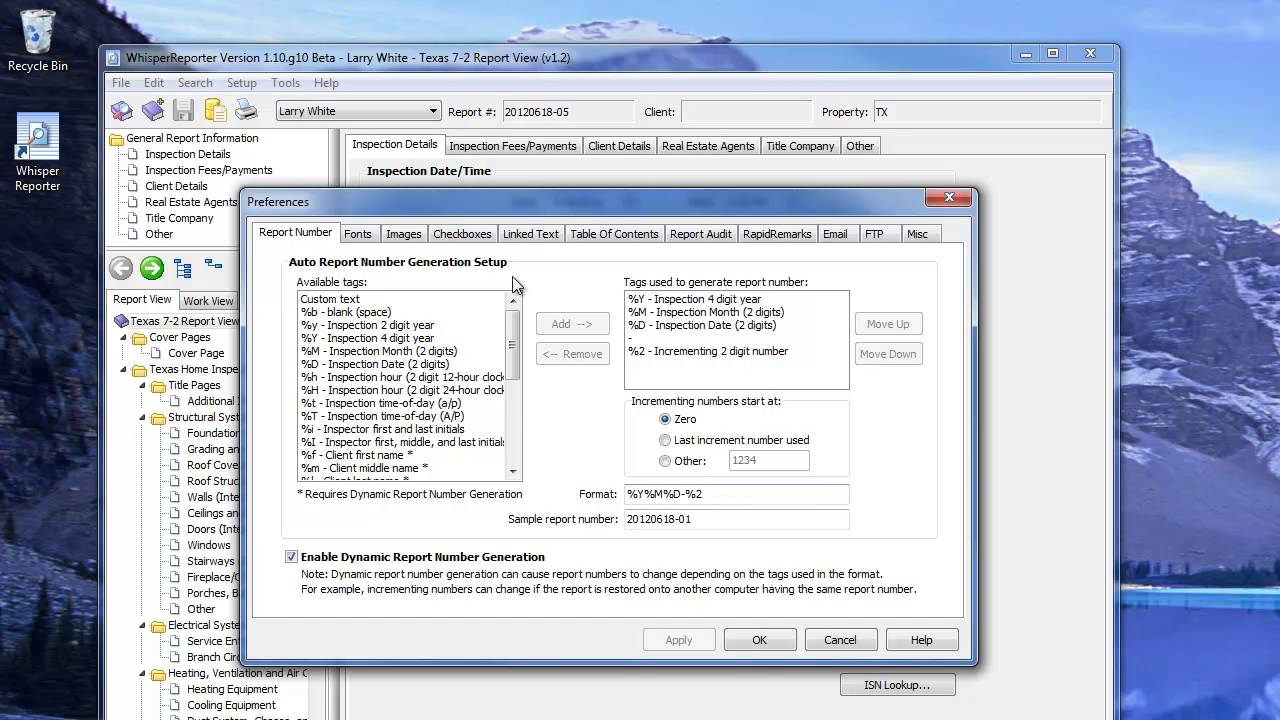Image resolution: width=1280 pixels, height=720 pixels.
Task: Click the ISN Lookup button
Action: (897, 685)
